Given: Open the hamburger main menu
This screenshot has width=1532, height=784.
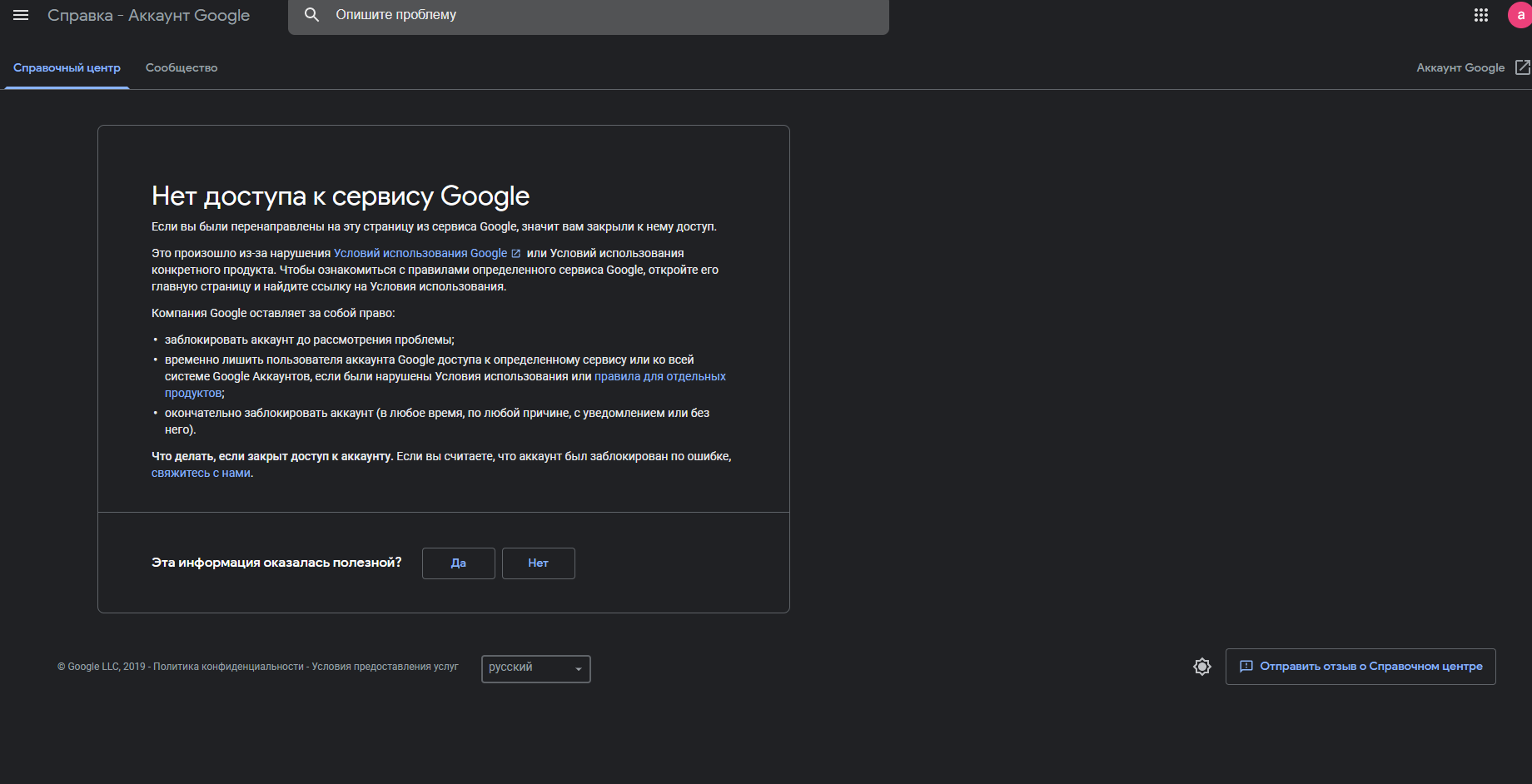Looking at the screenshot, I should point(21,15).
